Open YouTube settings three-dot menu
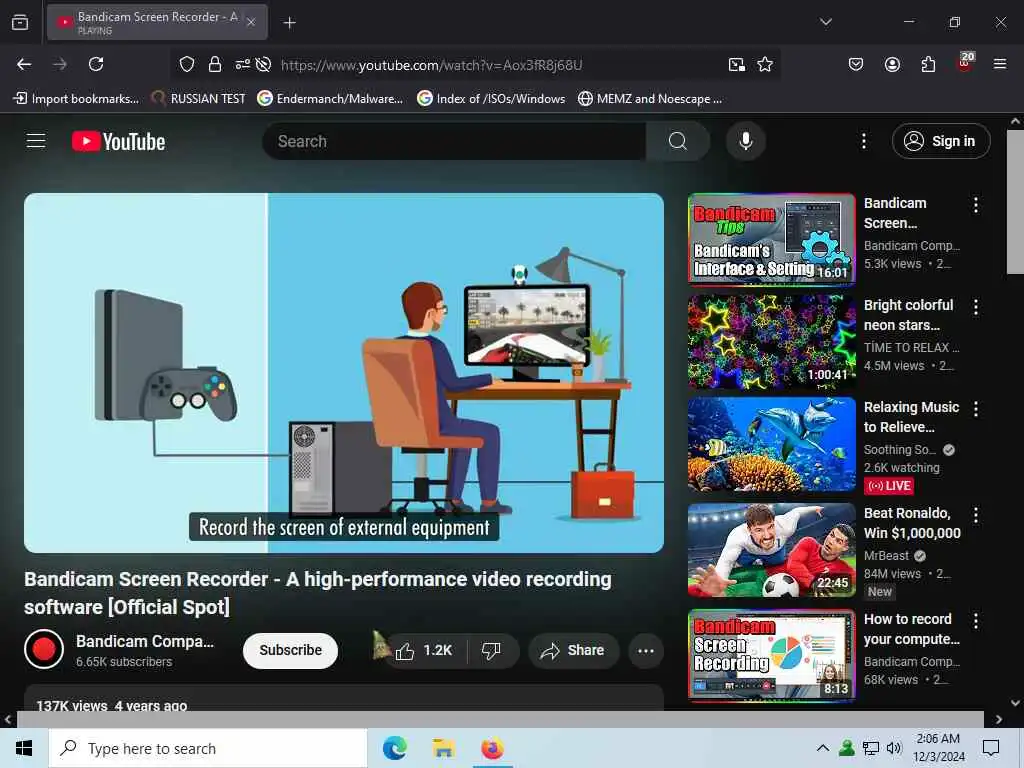 pyautogui.click(x=863, y=141)
